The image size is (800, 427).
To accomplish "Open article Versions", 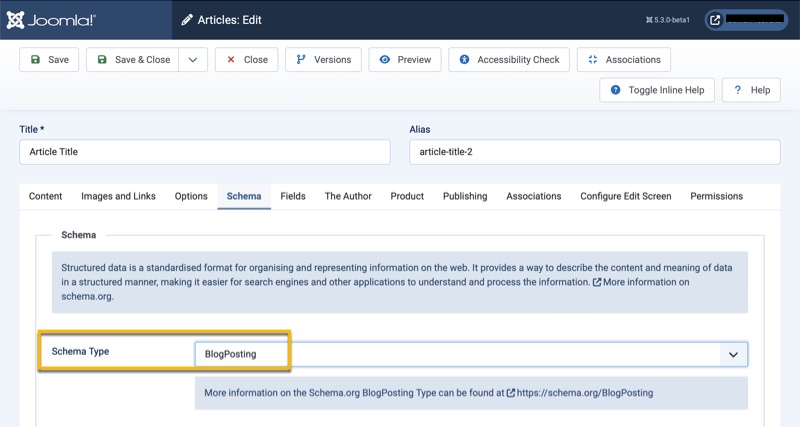I will click(x=323, y=60).
